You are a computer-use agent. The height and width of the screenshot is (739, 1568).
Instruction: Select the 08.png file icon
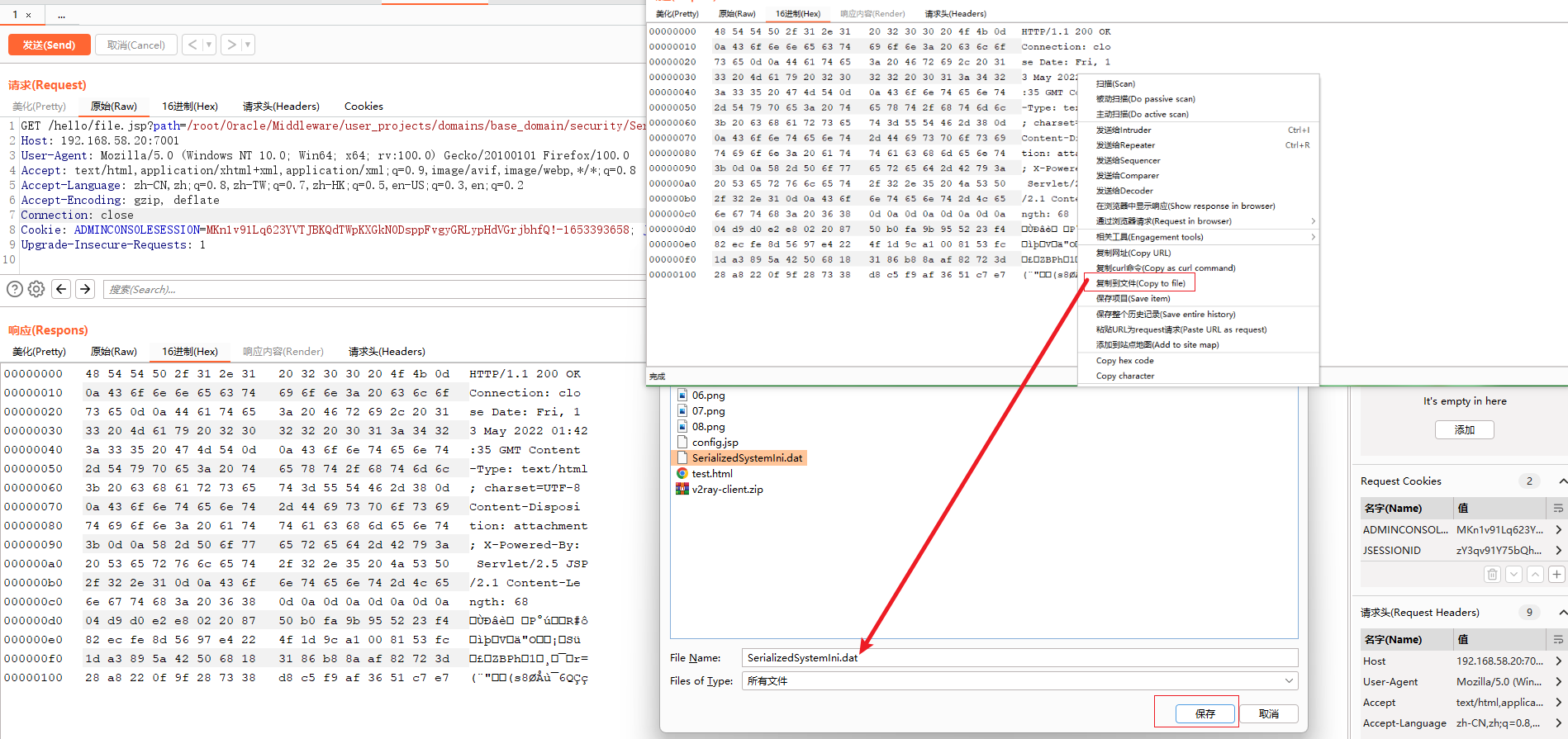coord(682,426)
